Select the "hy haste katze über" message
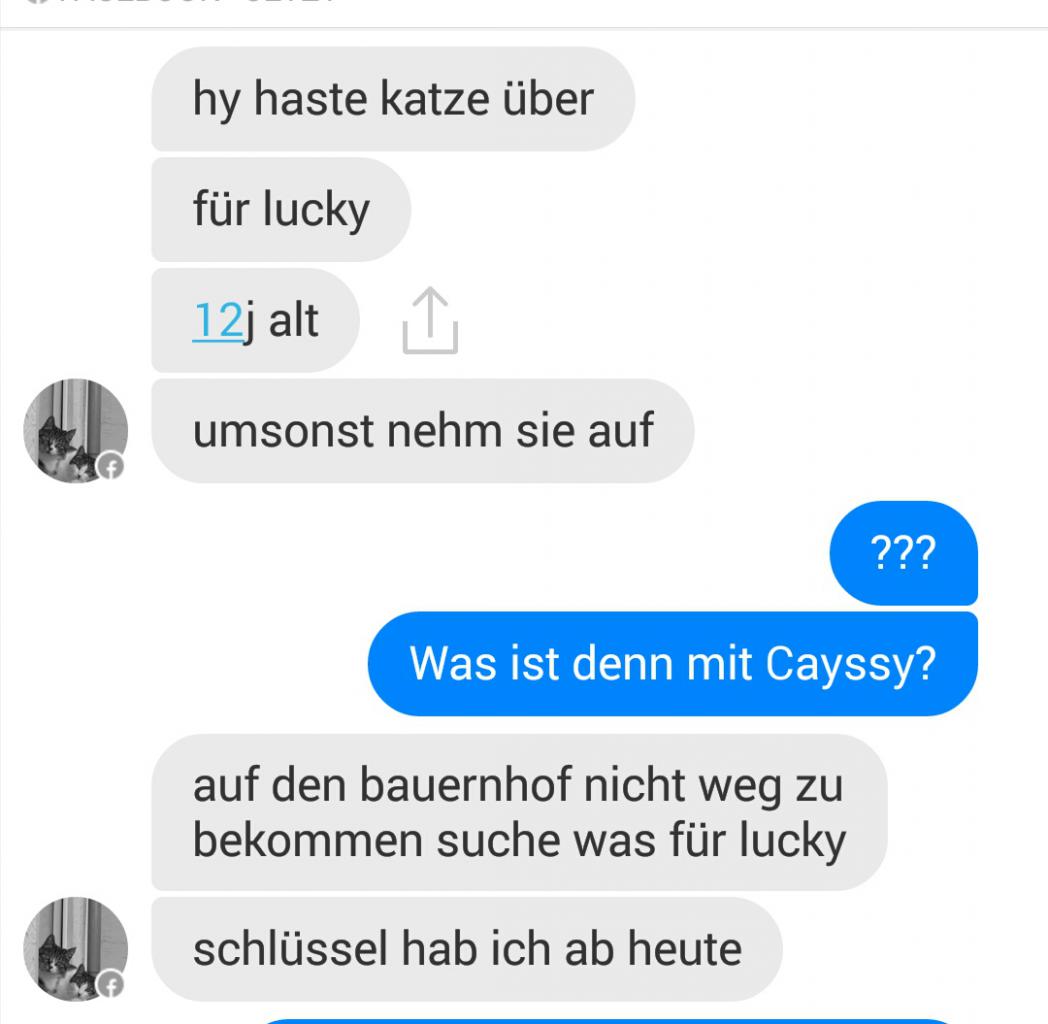Viewport: 1048px width, 1024px height. [x=393, y=99]
